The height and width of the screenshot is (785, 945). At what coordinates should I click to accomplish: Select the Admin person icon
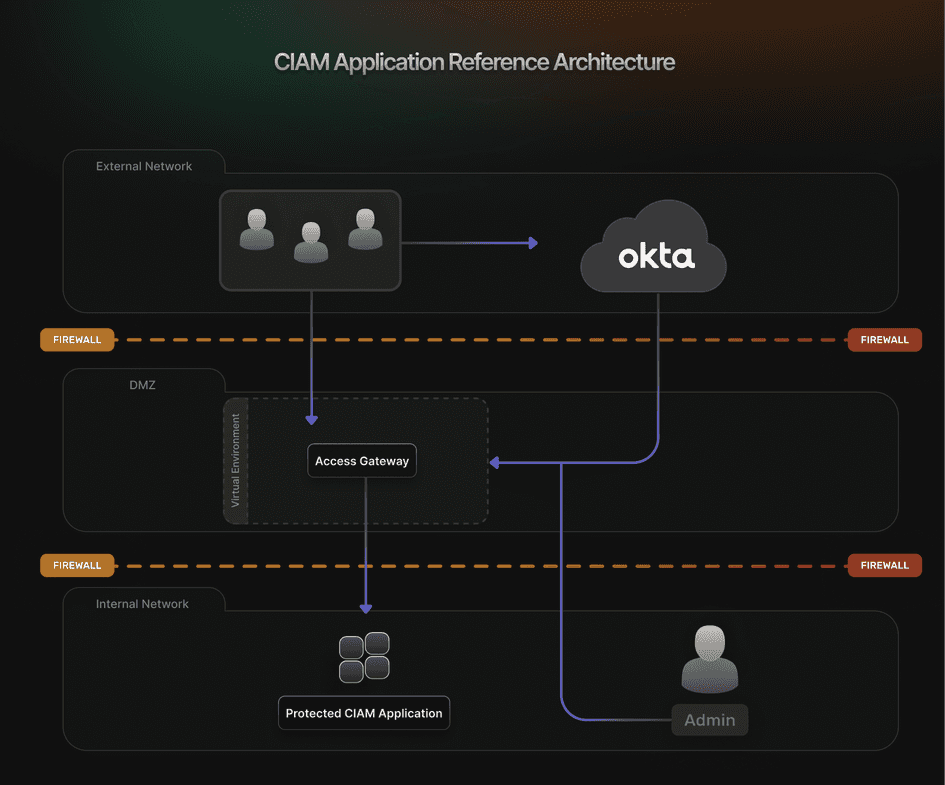[710, 658]
